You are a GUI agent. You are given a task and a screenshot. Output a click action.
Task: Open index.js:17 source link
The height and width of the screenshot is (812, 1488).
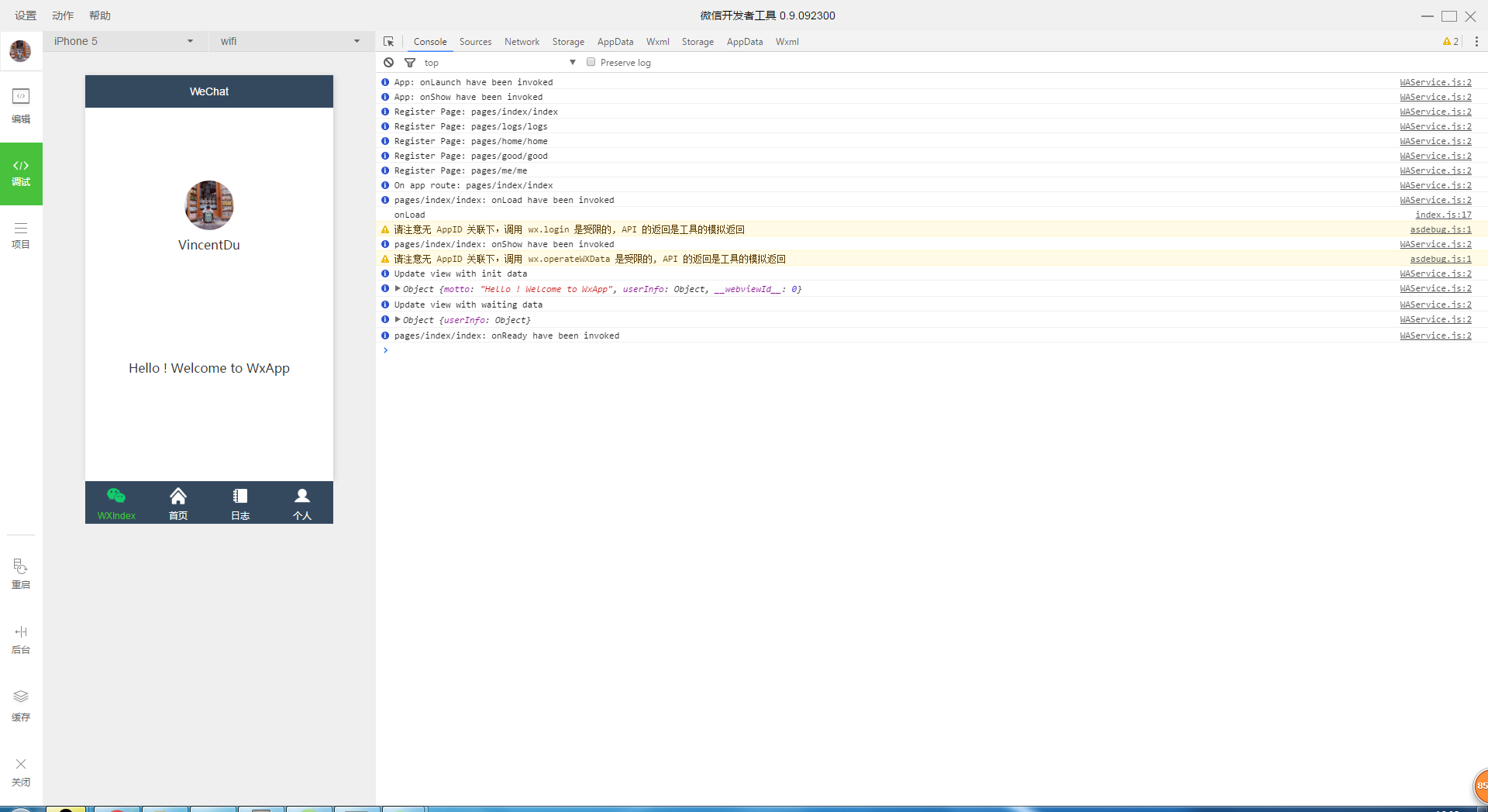click(x=1443, y=215)
